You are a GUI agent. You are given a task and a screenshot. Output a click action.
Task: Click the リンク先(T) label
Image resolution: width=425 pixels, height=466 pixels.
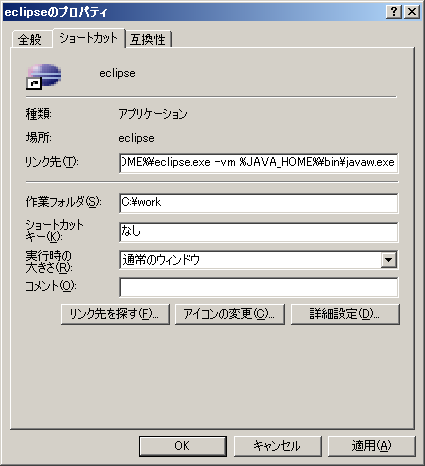click(52, 162)
